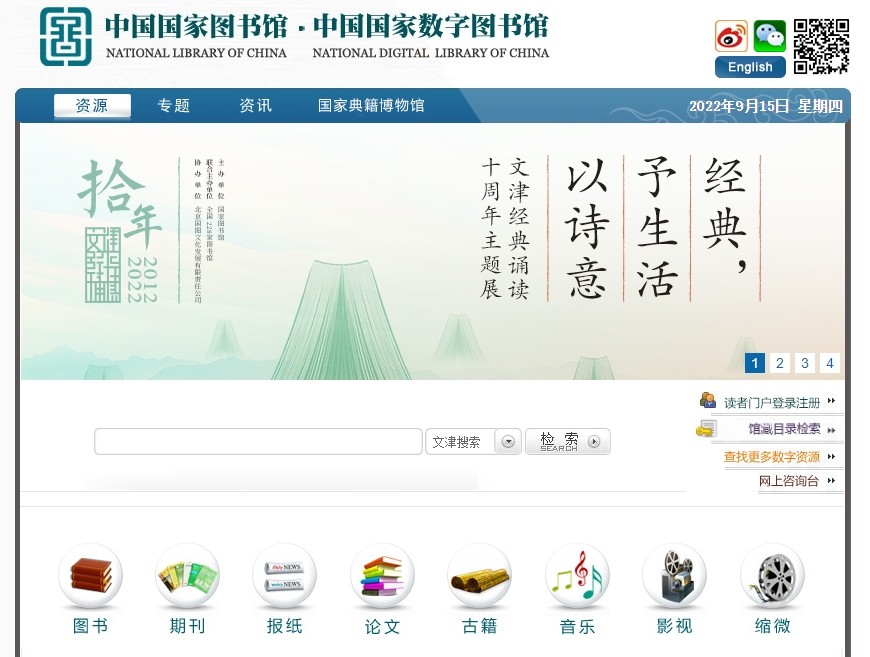Viewport: 870px width, 657px height.
Task: Click the 音乐 text label
Action: 577,627
